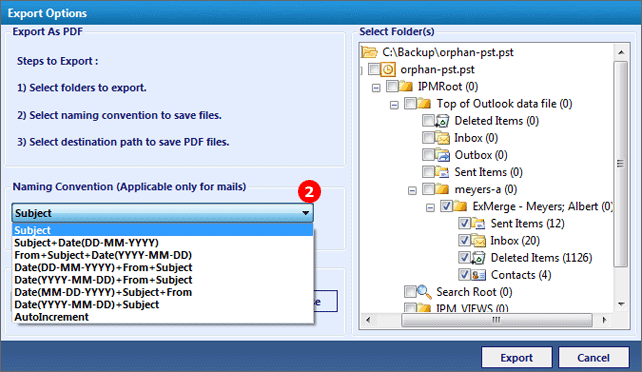Image resolution: width=642 pixels, height=372 pixels.
Task: Click the vertical scrollbar thumb of folder tree
Action: pos(621,164)
